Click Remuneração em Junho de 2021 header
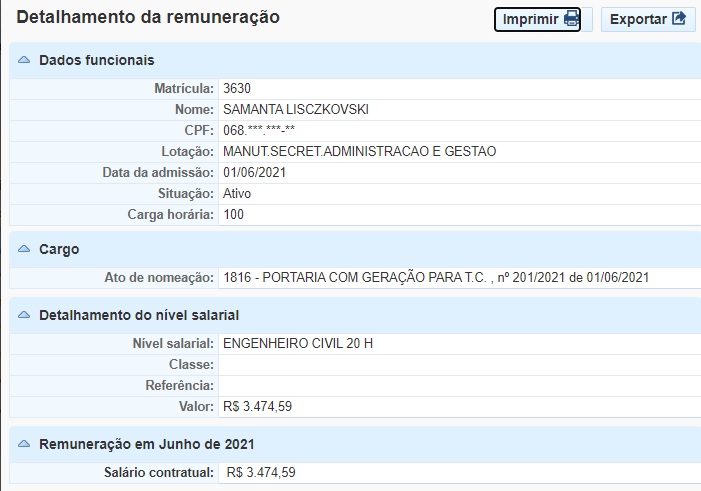The image size is (701, 491). (148, 442)
